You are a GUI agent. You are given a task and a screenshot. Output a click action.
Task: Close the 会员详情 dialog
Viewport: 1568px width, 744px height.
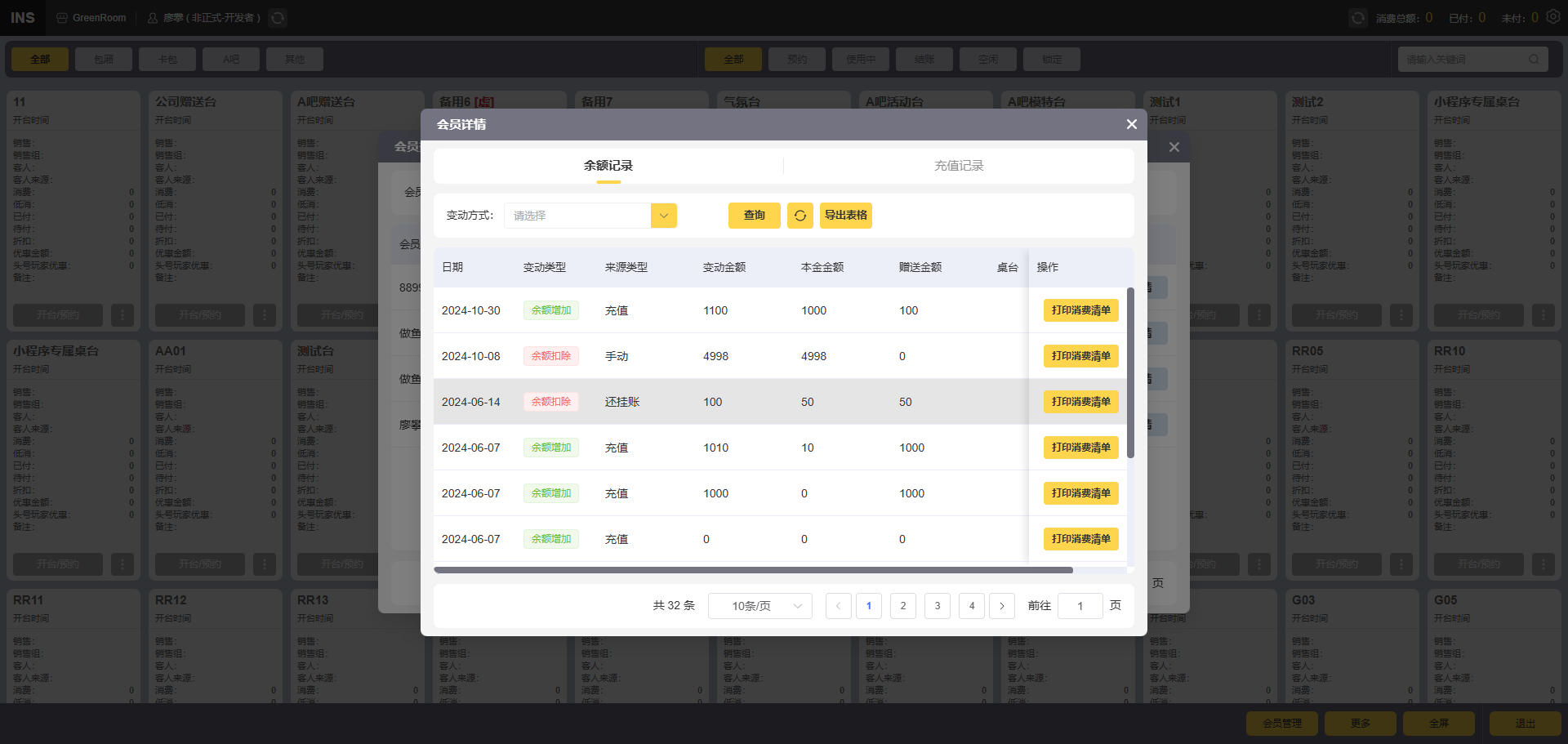tap(1131, 124)
